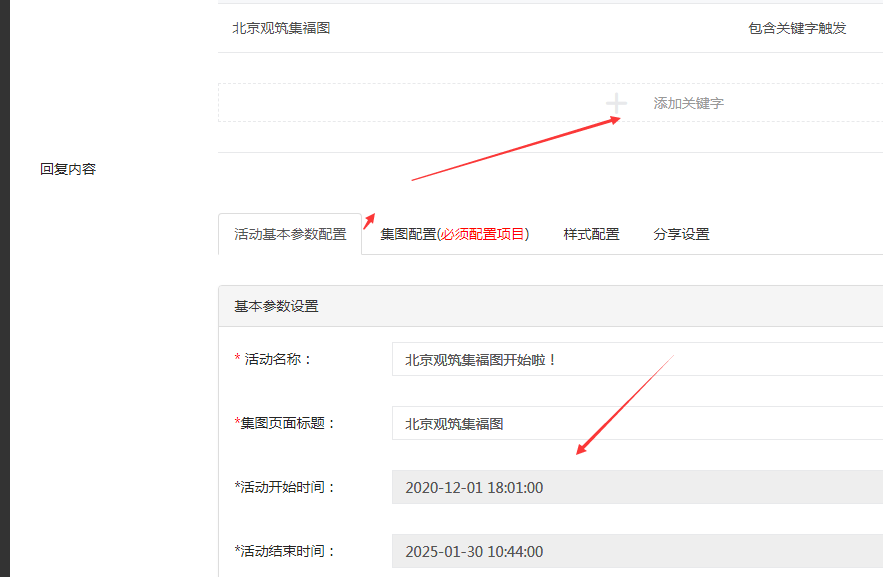Edit the 活动名称 input field
The height and width of the screenshot is (577, 883).
pos(637,359)
